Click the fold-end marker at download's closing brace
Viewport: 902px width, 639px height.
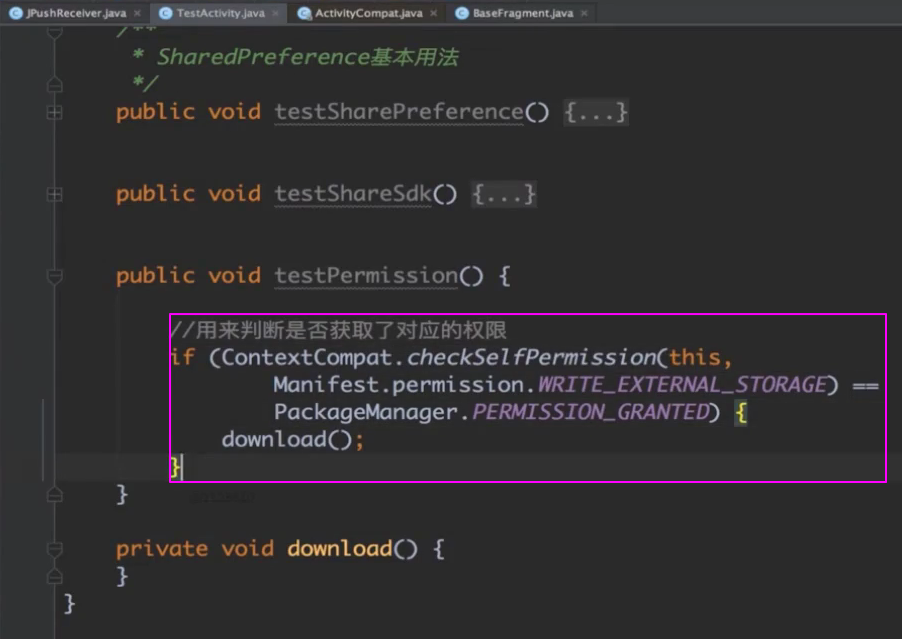tap(55, 575)
